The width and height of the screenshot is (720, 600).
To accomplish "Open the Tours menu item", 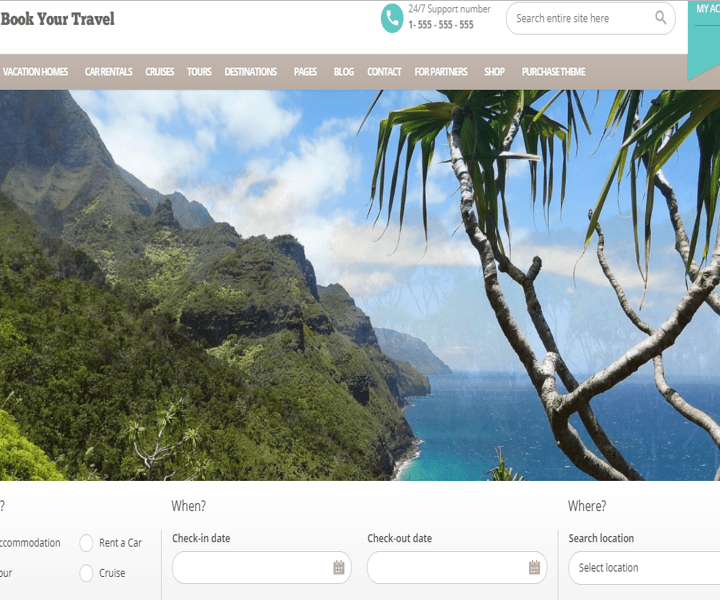I will [199, 72].
